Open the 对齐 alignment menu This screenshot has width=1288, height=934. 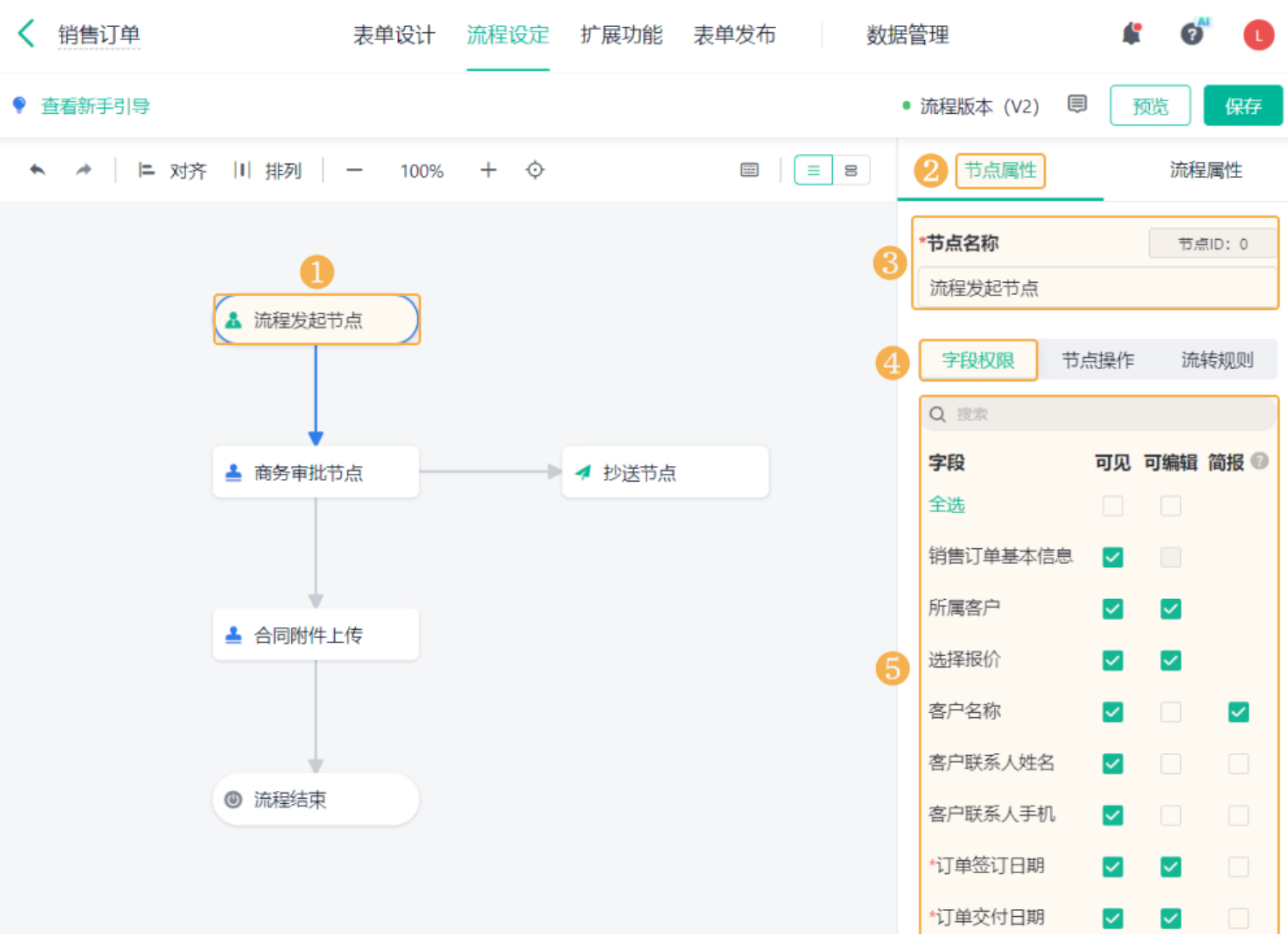[173, 170]
